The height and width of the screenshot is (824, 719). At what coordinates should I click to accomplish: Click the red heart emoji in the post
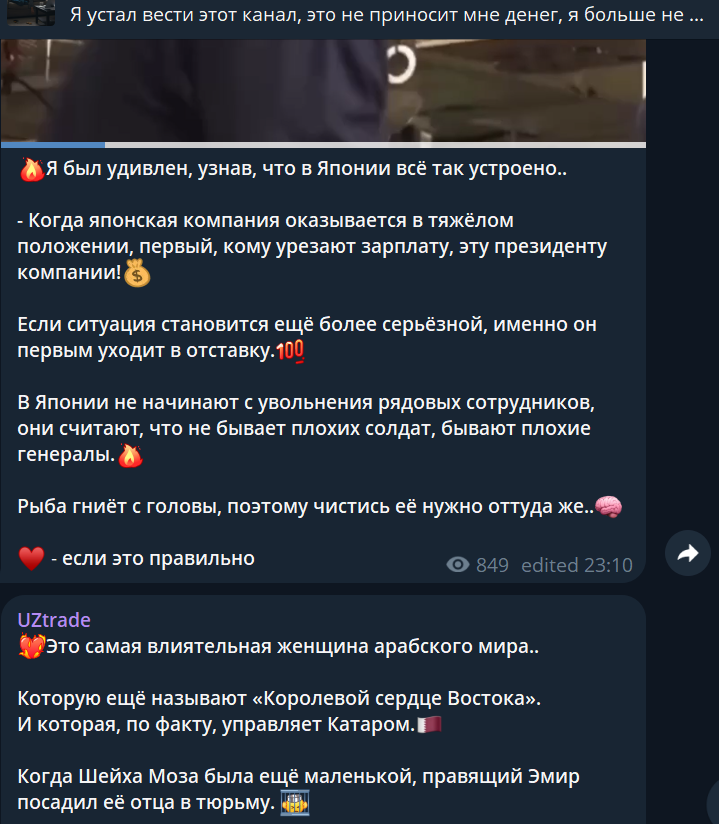(x=32, y=558)
